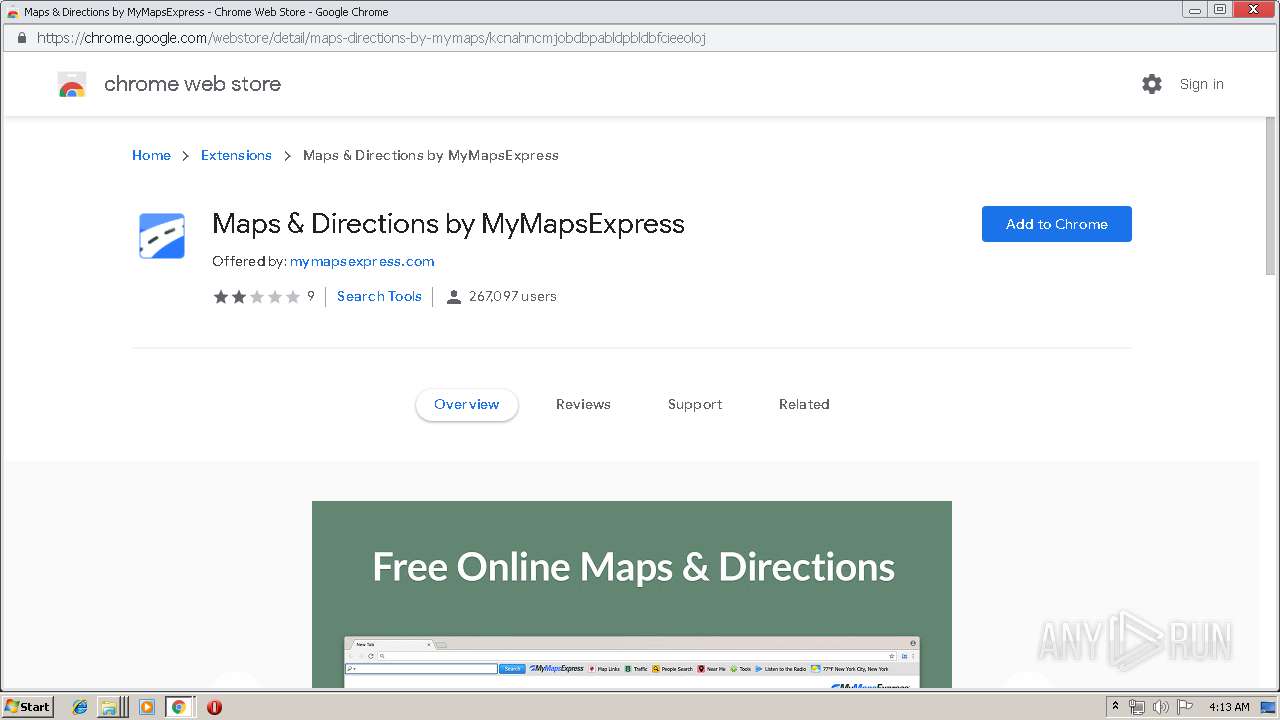Open the settings gear menu

tap(1152, 84)
